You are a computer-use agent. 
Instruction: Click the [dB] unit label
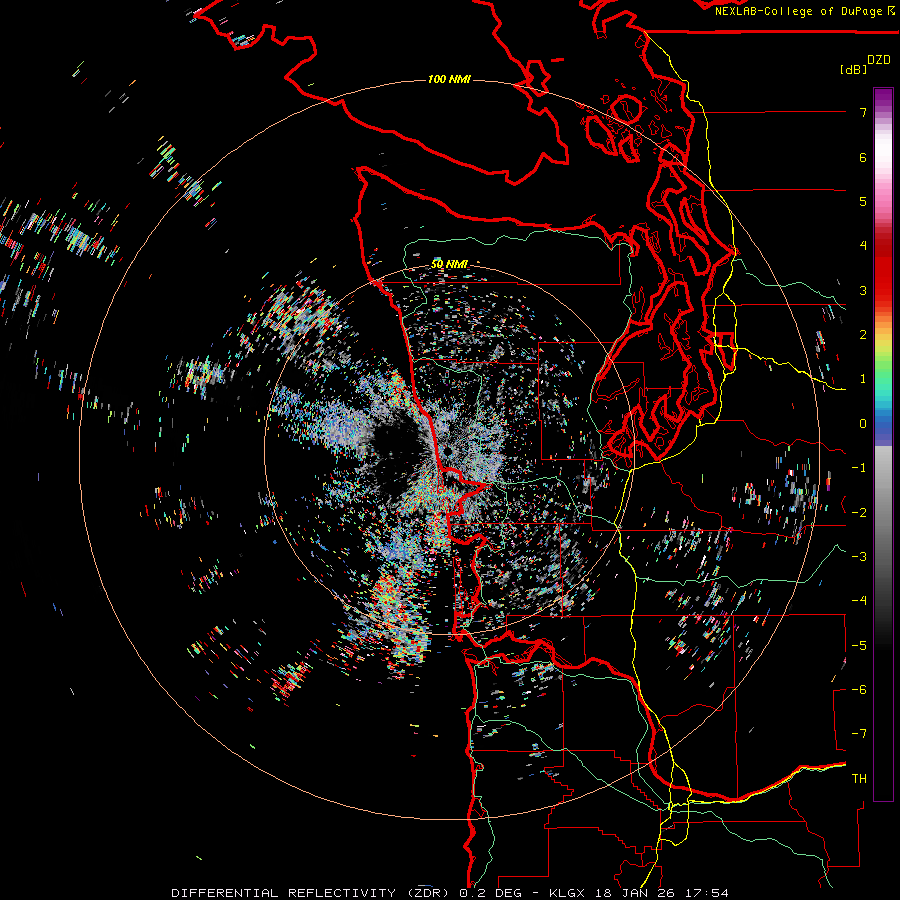pyautogui.click(x=854, y=69)
